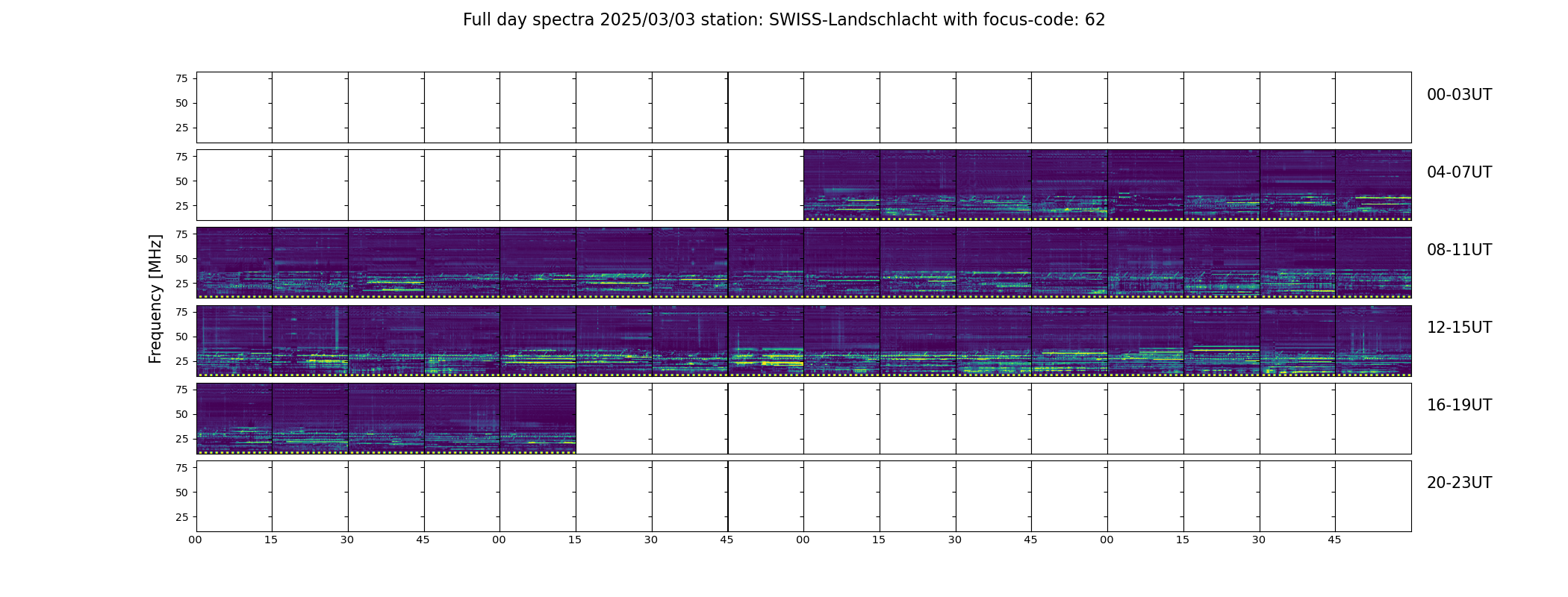Select last spectrogram panel in 04-07UT row

pos(1373,185)
